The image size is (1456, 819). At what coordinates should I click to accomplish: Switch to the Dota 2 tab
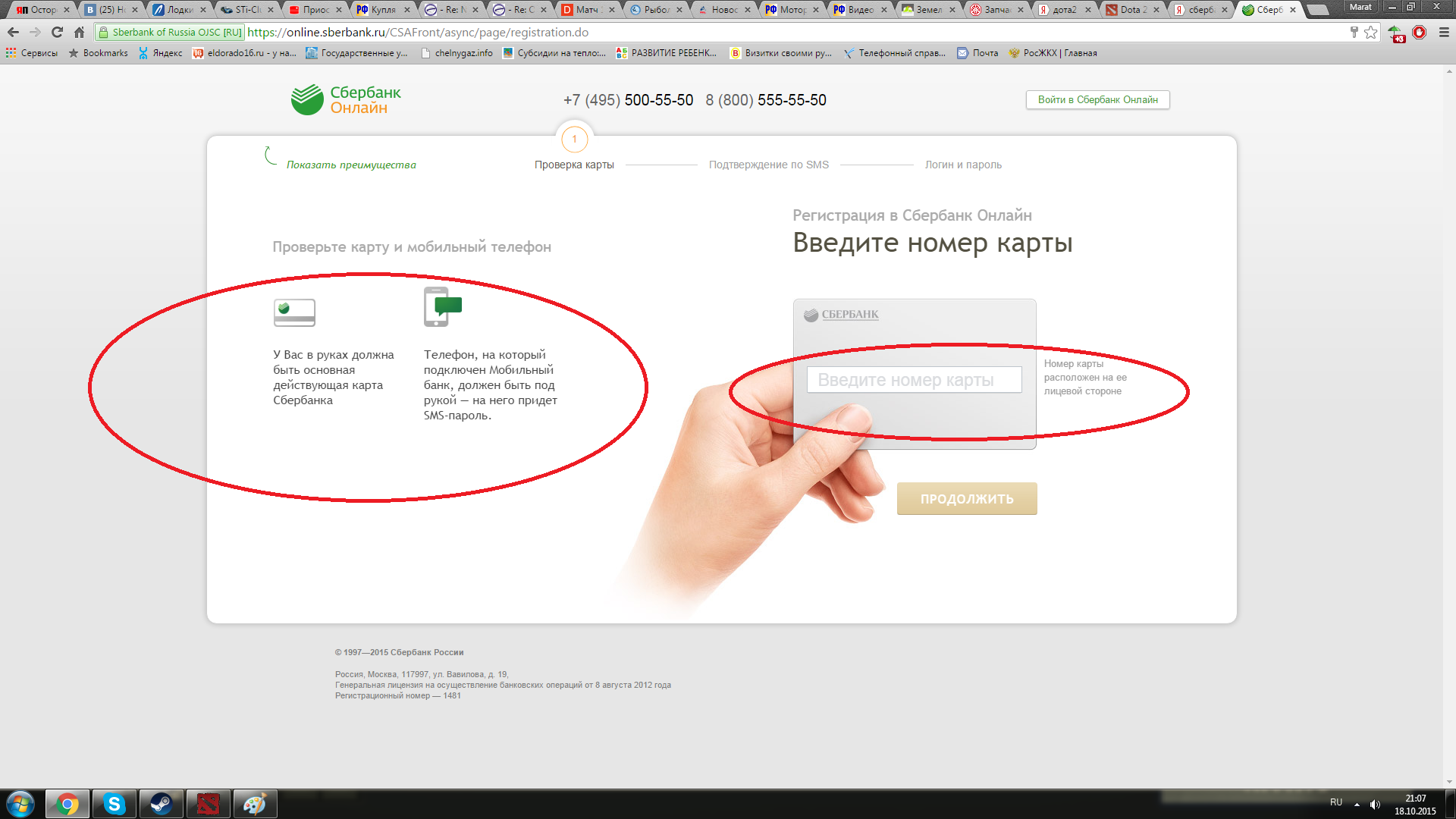click(x=1133, y=10)
